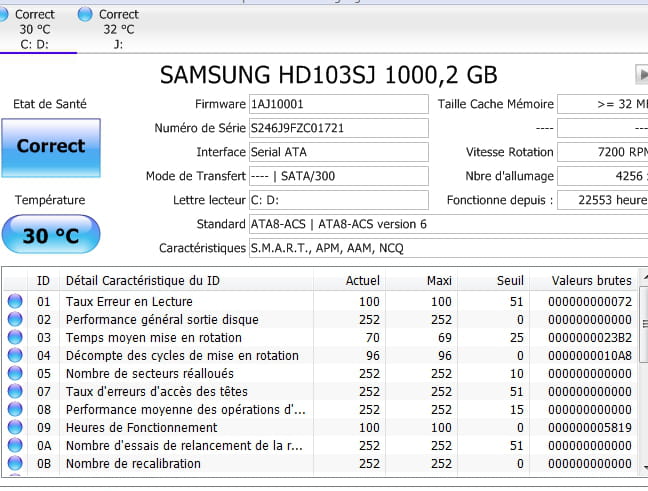
Task: Click the Caractéristiques field S.M.A.R.T., APM
Action: (448, 248)
